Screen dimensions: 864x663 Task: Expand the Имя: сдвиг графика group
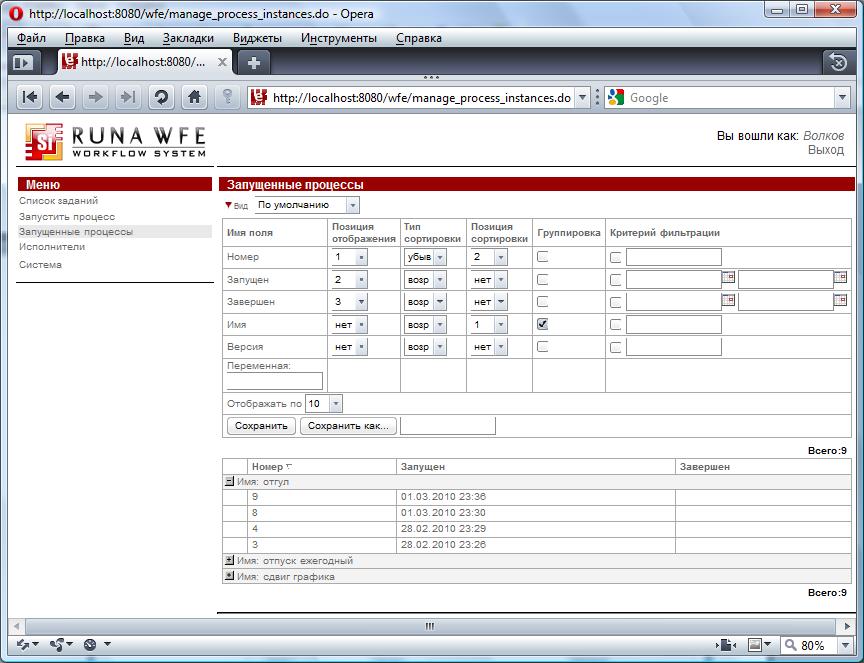pyautogui.click(x=229, y=576)
